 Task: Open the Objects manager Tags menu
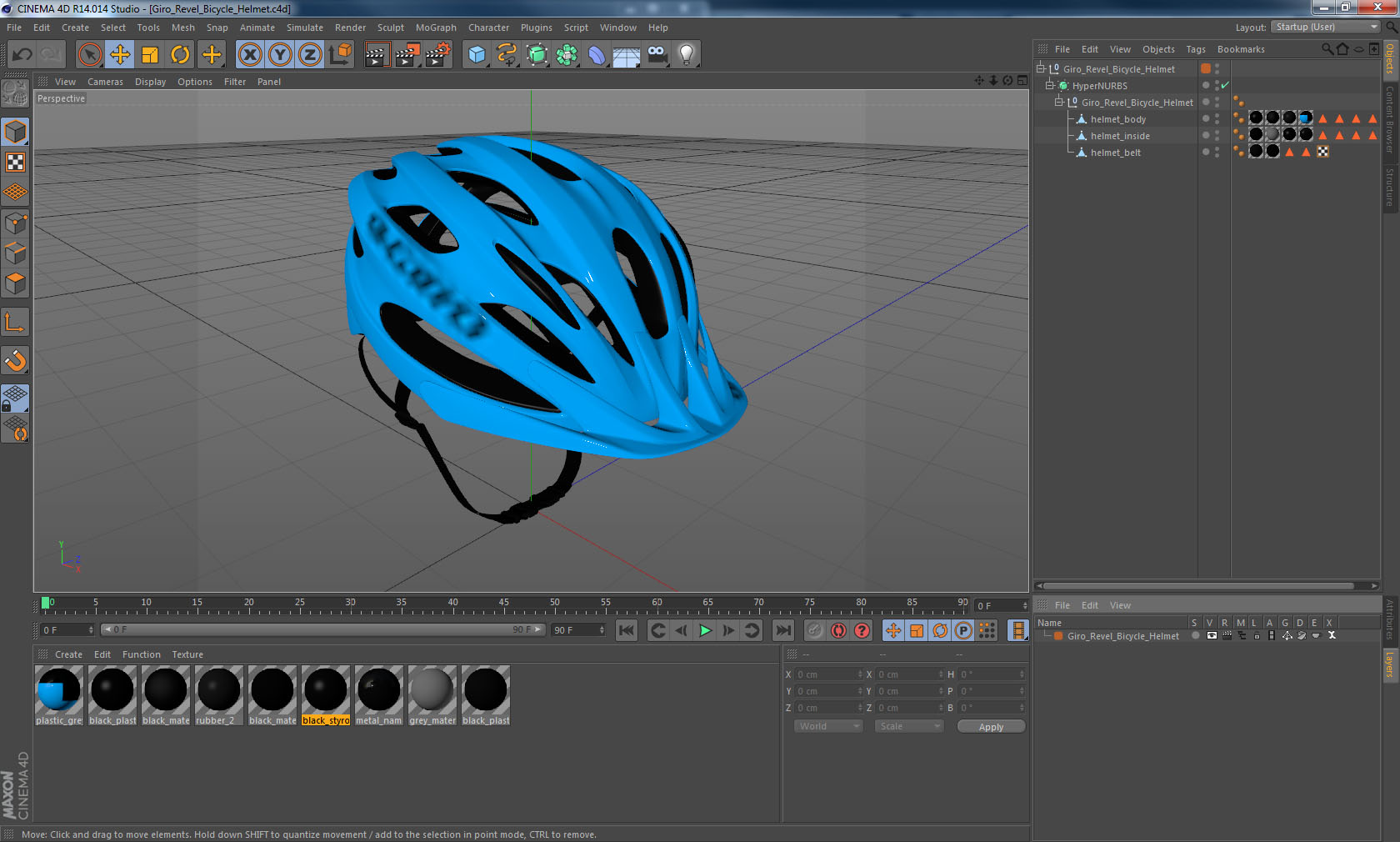coord(1195,49)
